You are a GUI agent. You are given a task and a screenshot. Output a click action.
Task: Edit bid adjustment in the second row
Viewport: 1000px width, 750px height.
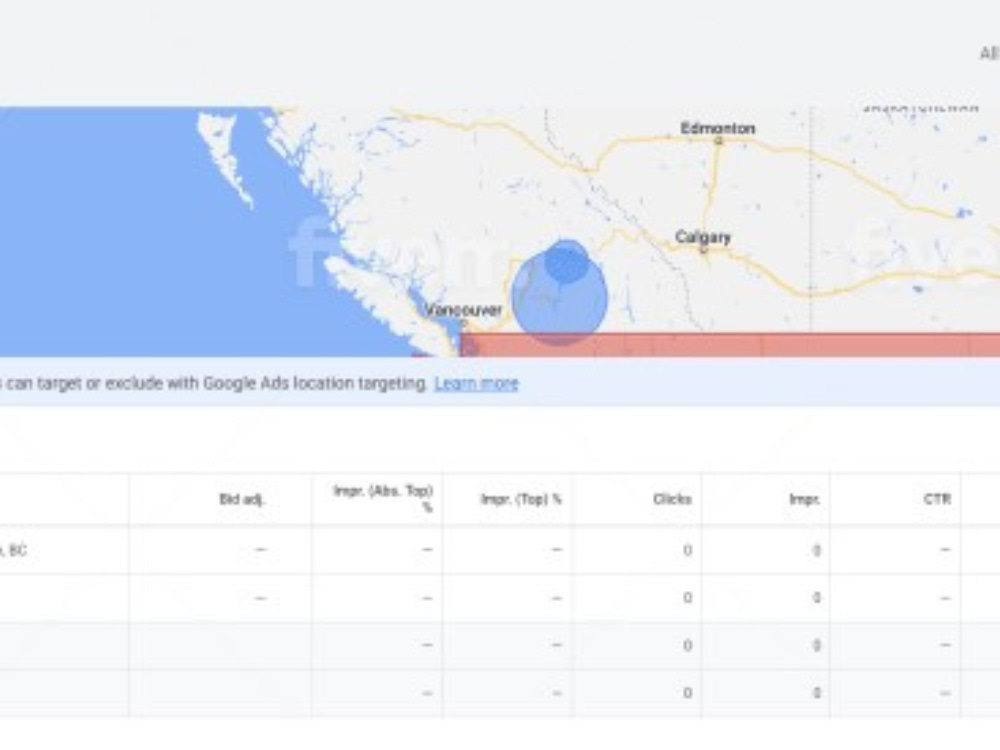point(260,598)
